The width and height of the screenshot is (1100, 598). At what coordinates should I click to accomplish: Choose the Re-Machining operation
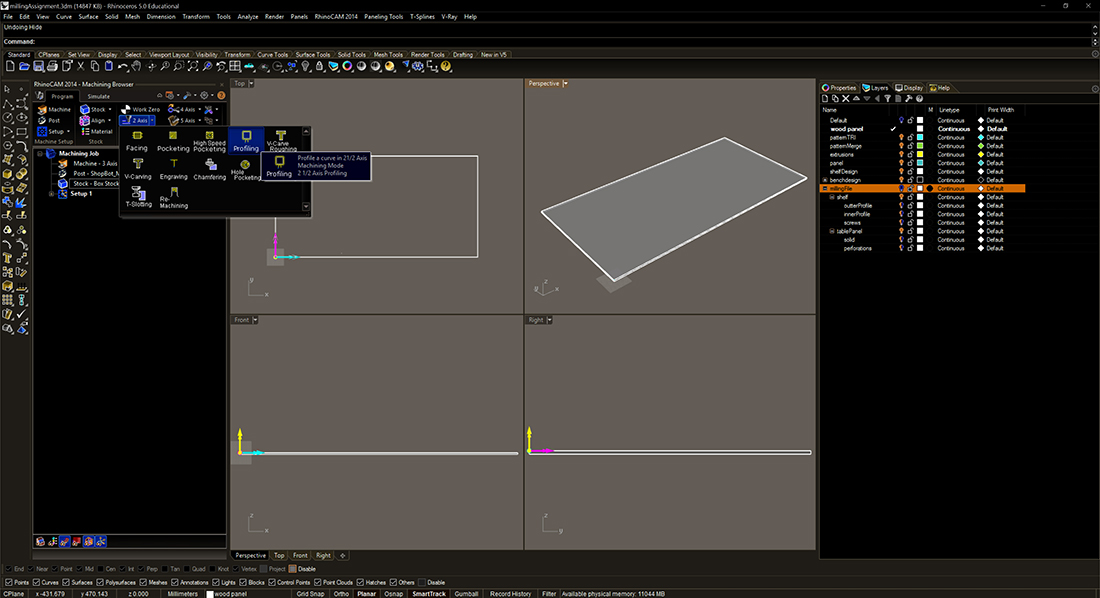tap(173, 197)
